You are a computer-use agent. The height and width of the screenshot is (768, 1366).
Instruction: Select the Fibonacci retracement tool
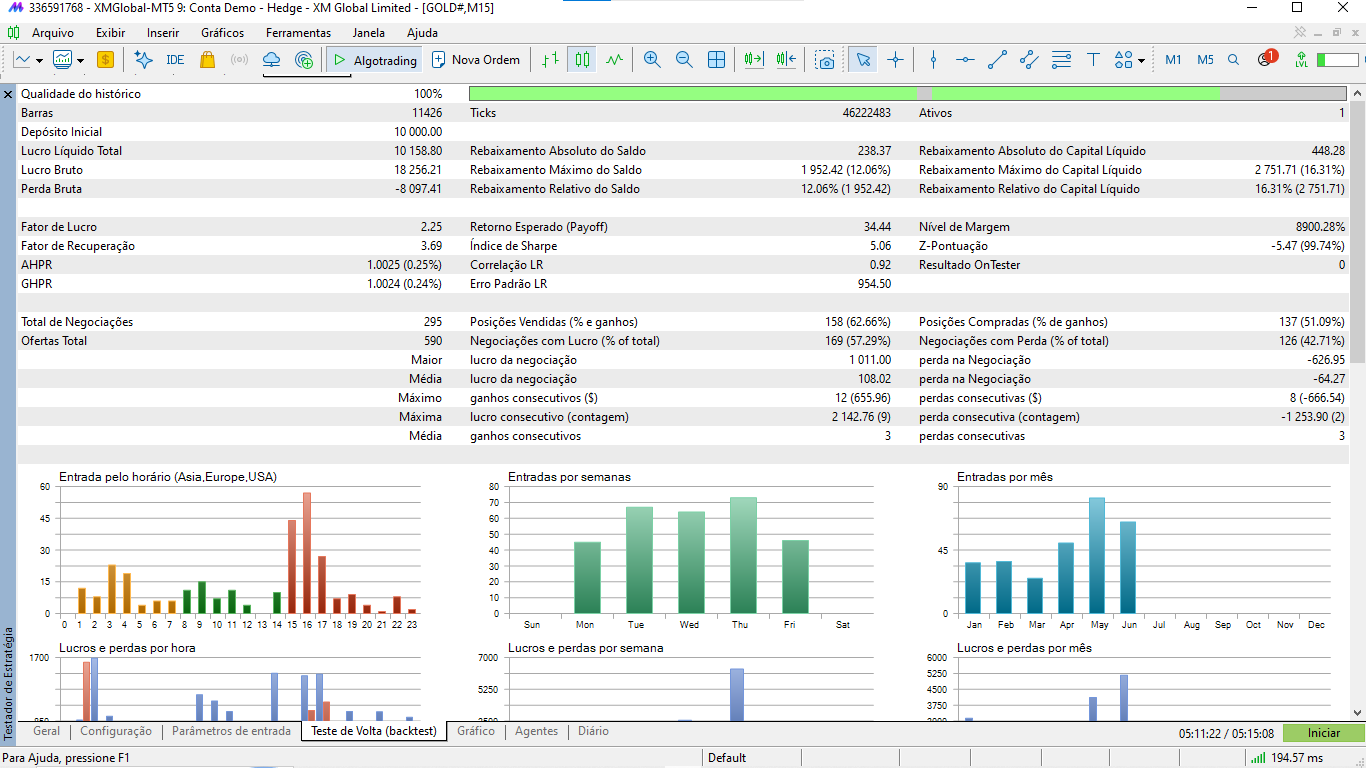(1061, 60)
